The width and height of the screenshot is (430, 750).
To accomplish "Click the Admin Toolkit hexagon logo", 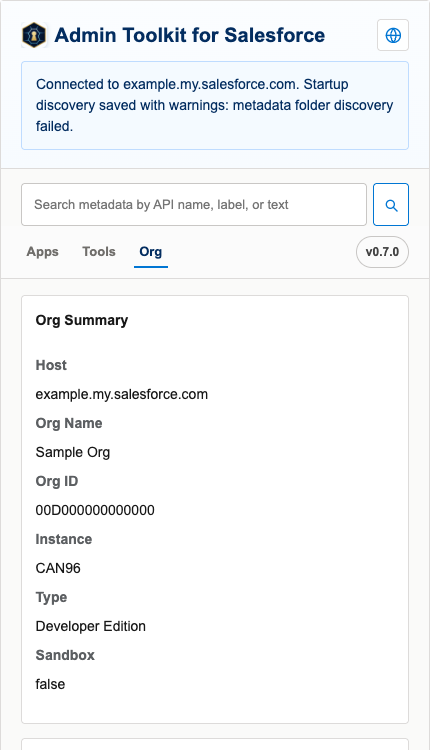I will [x=34, y=35].
